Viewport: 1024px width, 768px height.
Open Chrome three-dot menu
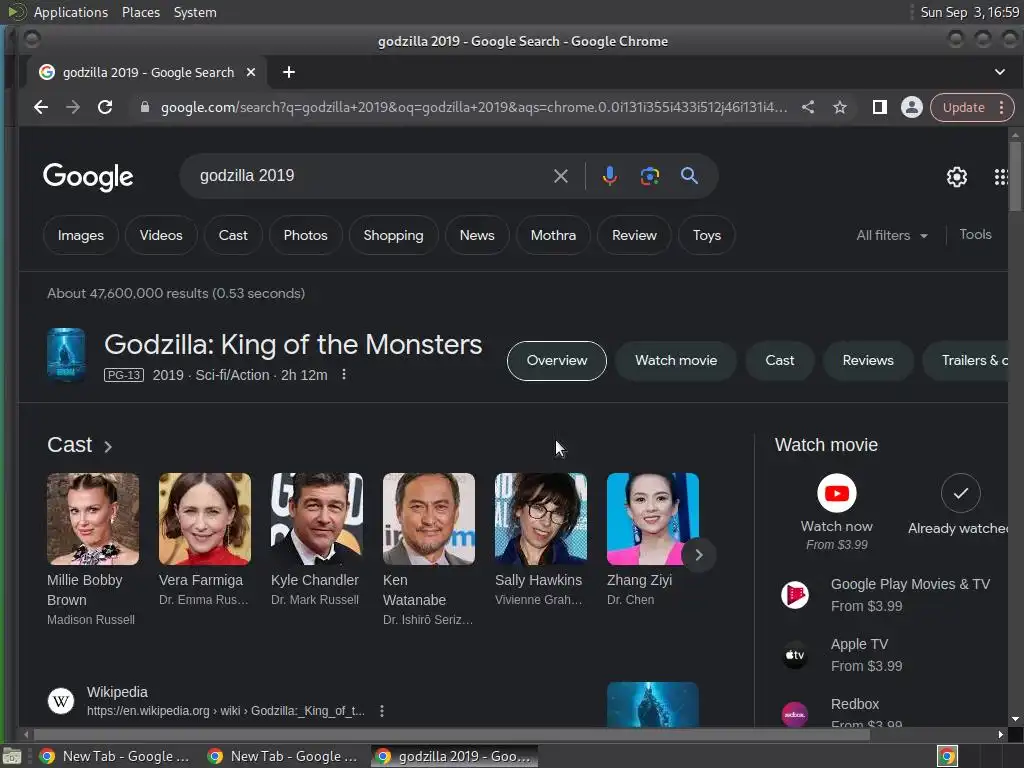1001,108
